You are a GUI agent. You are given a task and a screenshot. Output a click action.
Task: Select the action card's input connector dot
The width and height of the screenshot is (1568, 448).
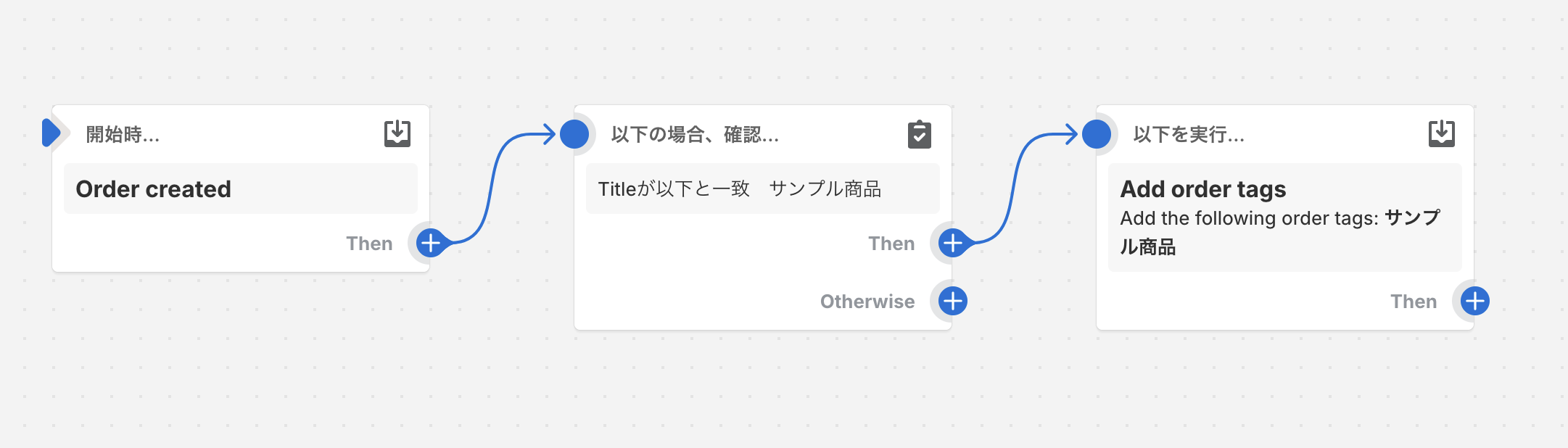pyautogui.click(x=1097, y=134)
